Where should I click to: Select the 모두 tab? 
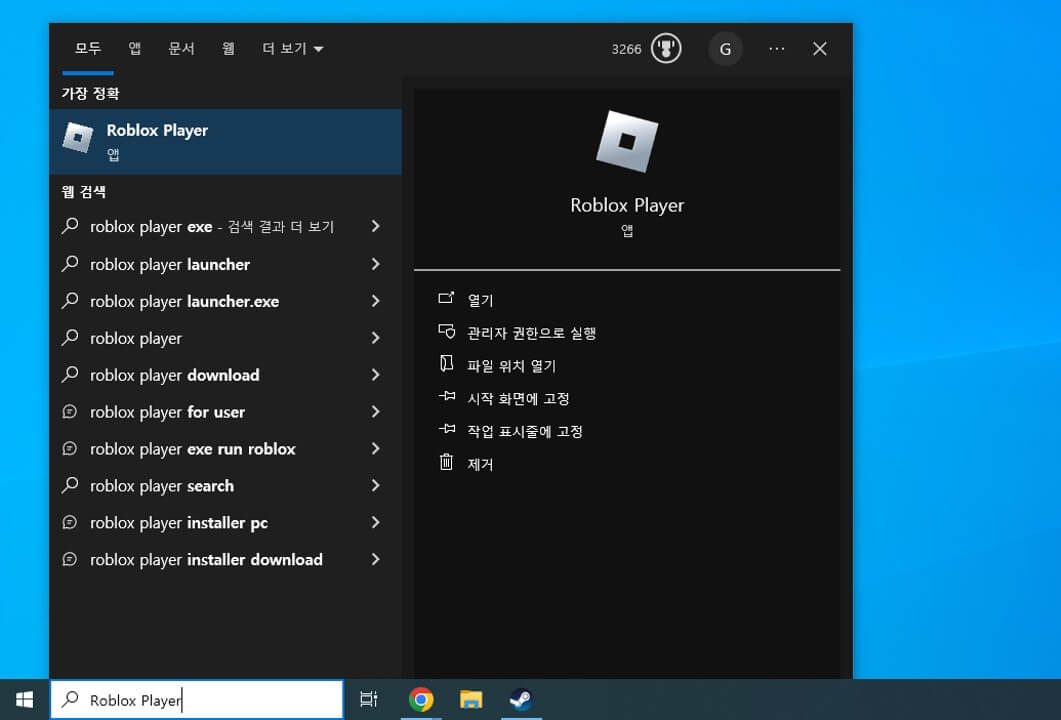click(x=88, y=49)
